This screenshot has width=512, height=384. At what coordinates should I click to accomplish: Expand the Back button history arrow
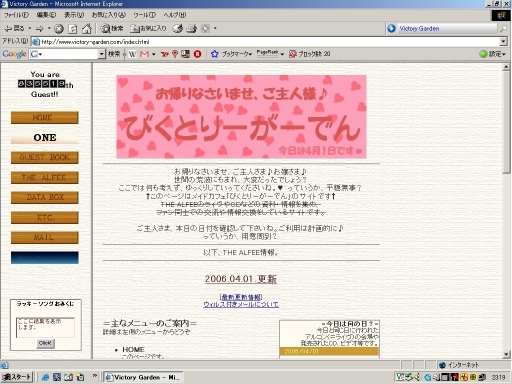tap(29, 29)
